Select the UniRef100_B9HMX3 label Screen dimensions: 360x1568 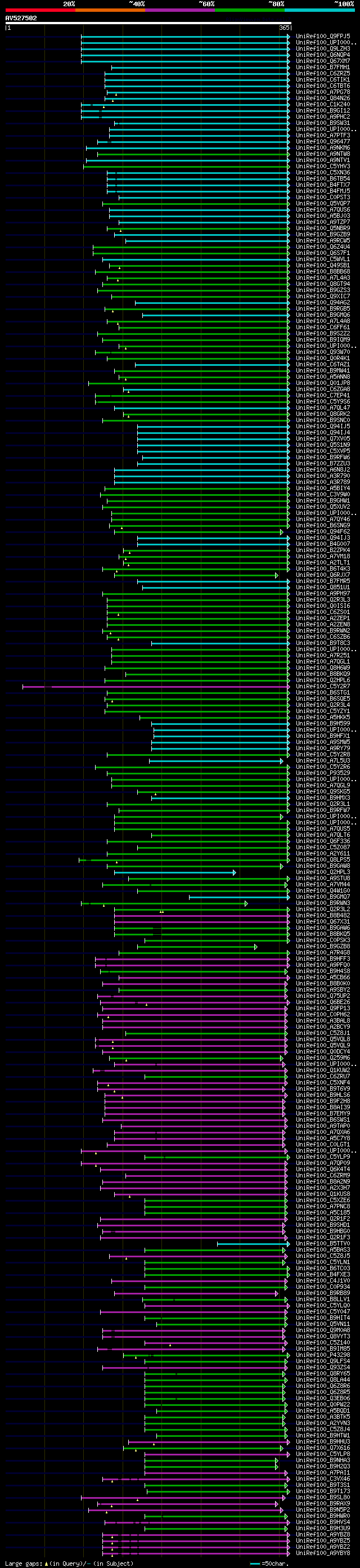(323, 798)
